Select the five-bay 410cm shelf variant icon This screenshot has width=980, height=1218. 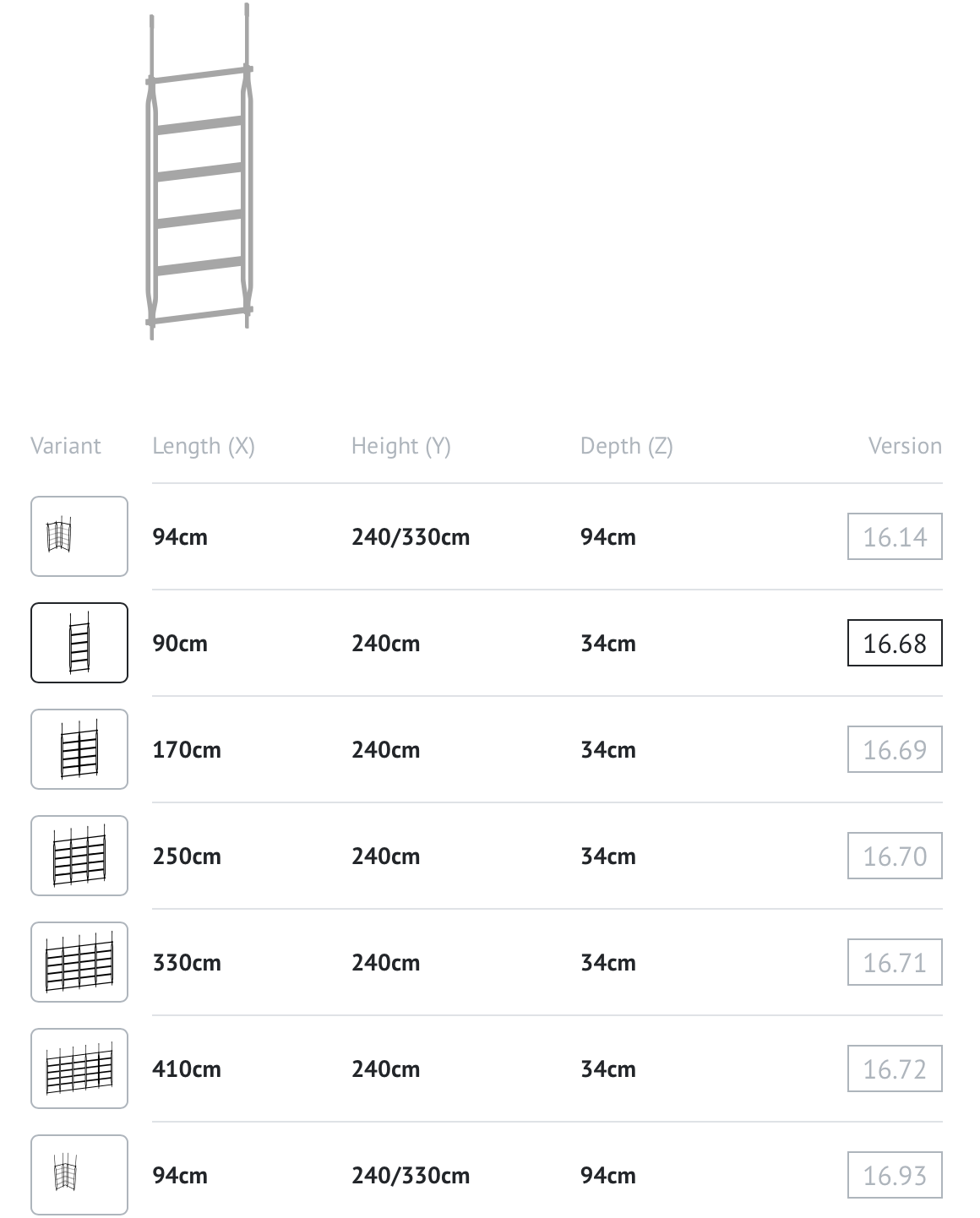coord(79,1068)
